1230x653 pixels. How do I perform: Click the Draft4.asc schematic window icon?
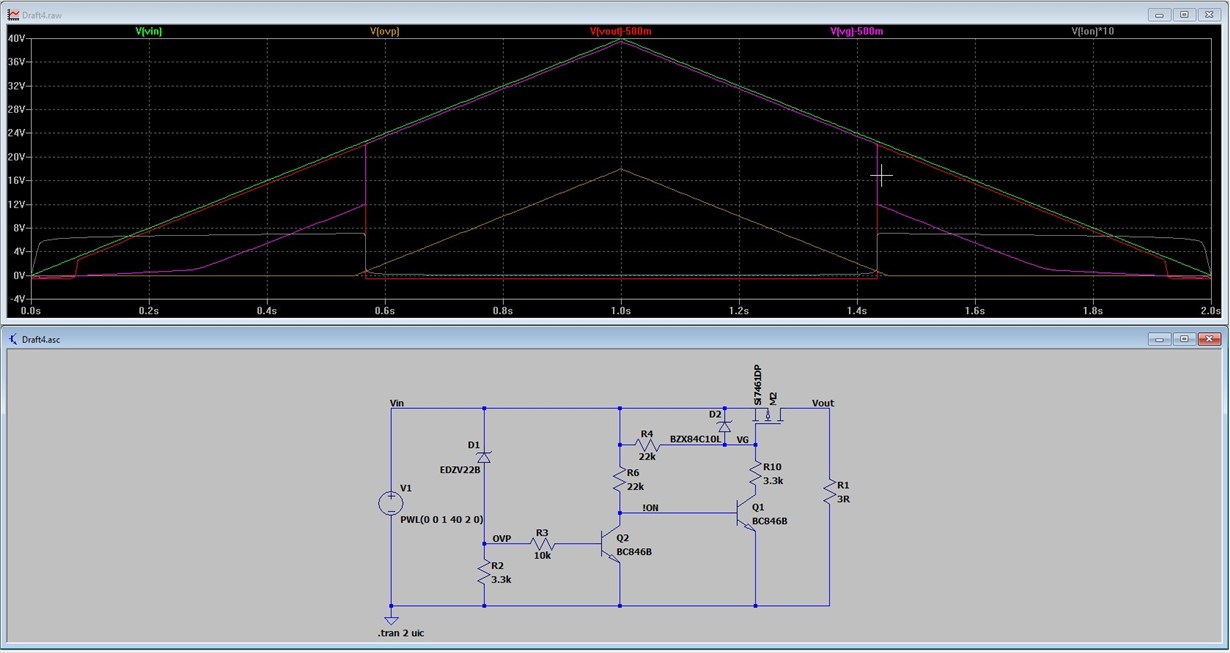pos(12,339)
